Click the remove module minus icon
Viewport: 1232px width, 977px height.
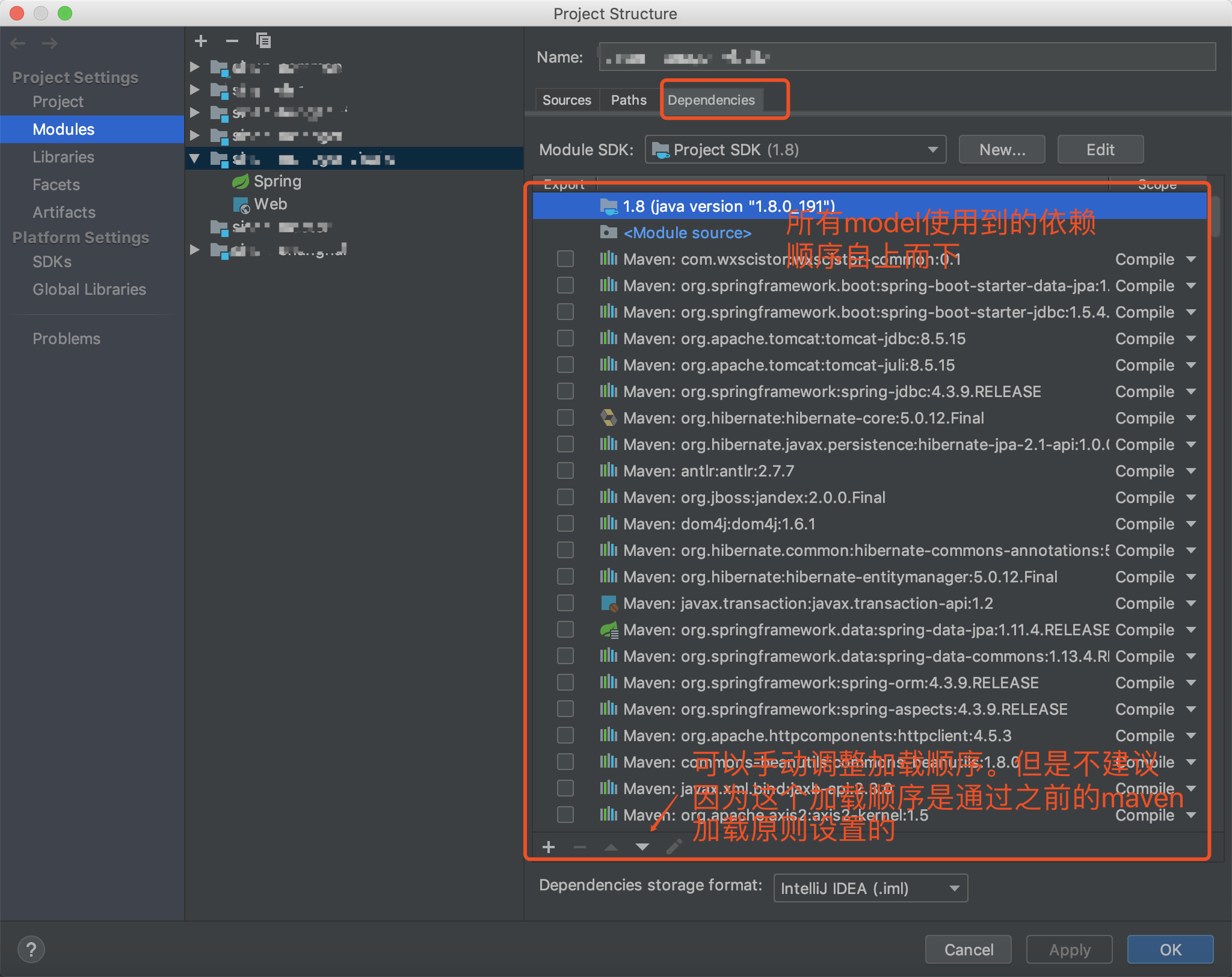point(232,41)
